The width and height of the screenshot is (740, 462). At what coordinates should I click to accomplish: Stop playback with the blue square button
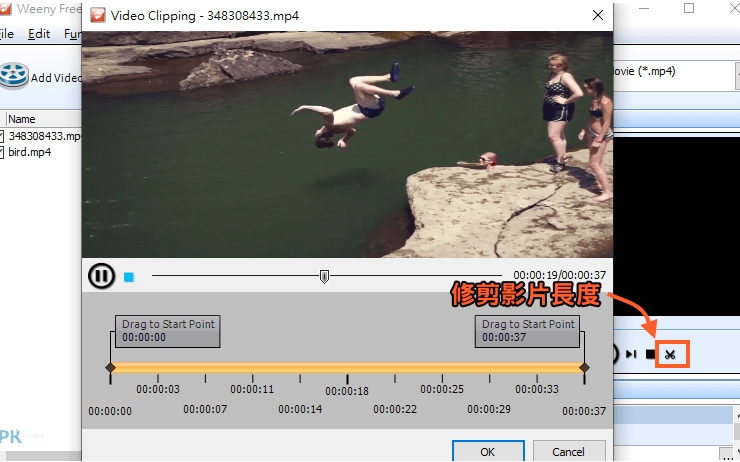click(x=129, y=277)
